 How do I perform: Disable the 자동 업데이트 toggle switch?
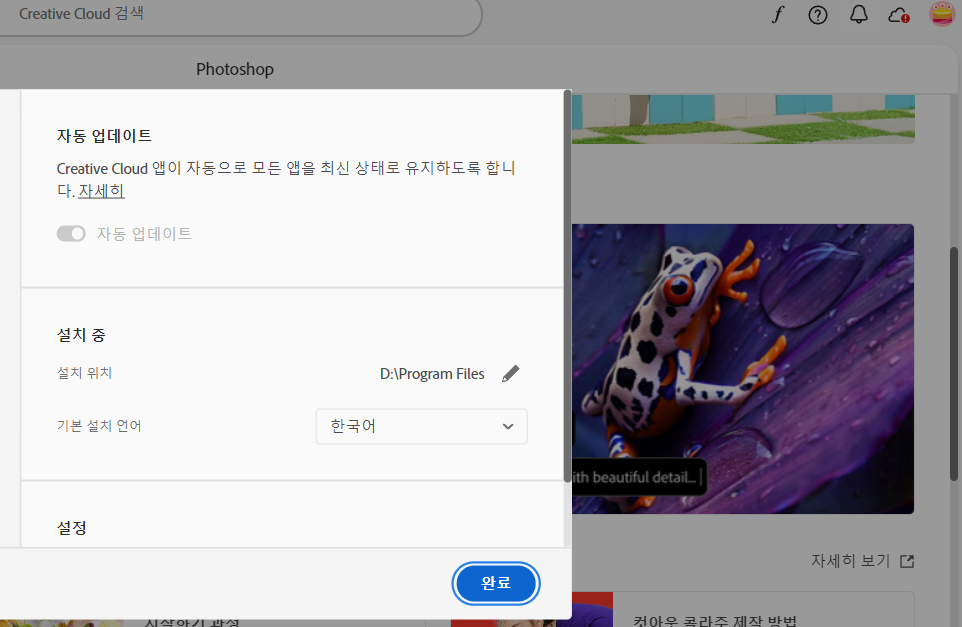point(71,233)
